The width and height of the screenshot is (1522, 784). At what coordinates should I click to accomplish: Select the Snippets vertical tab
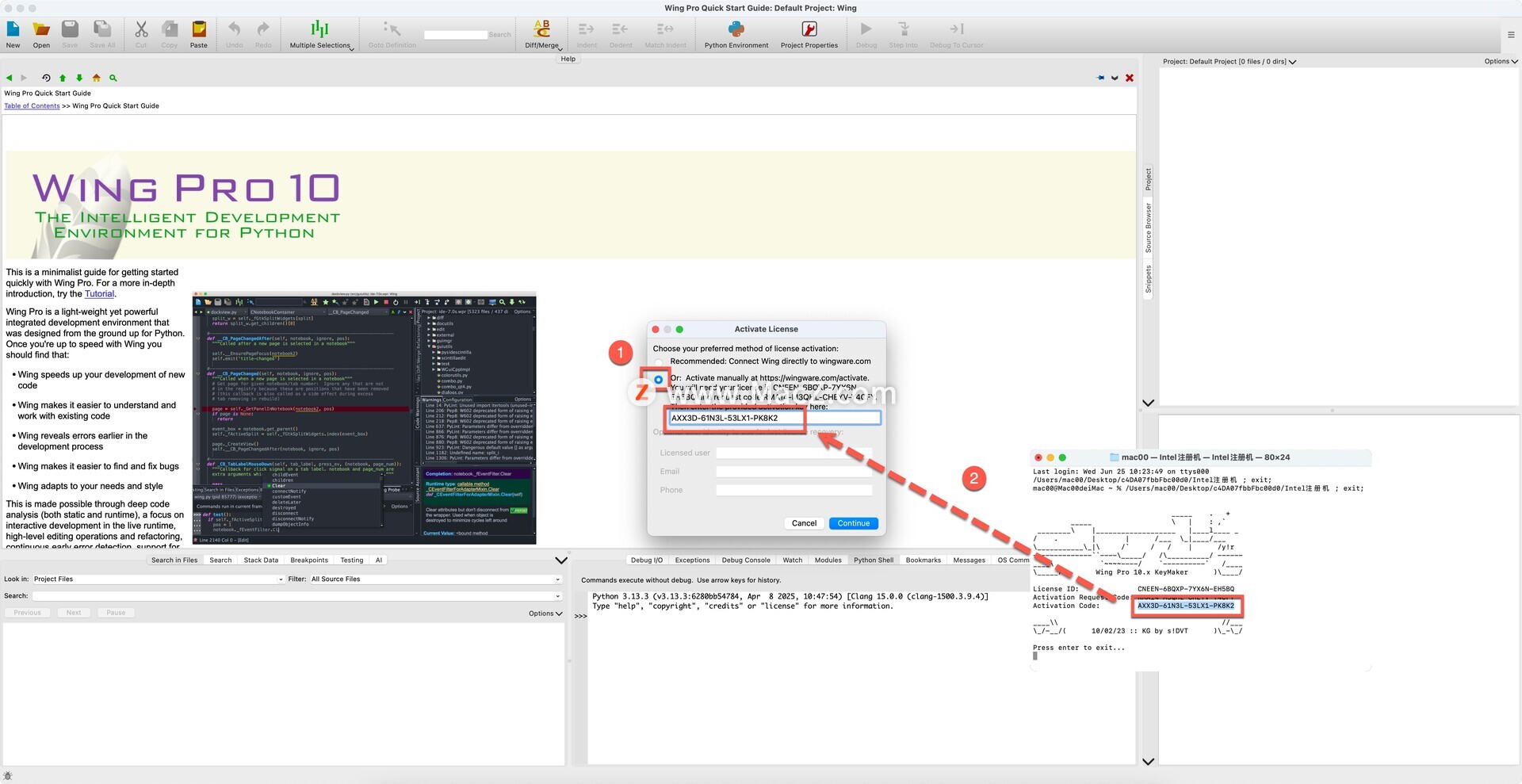click(x=1148, y=279)
